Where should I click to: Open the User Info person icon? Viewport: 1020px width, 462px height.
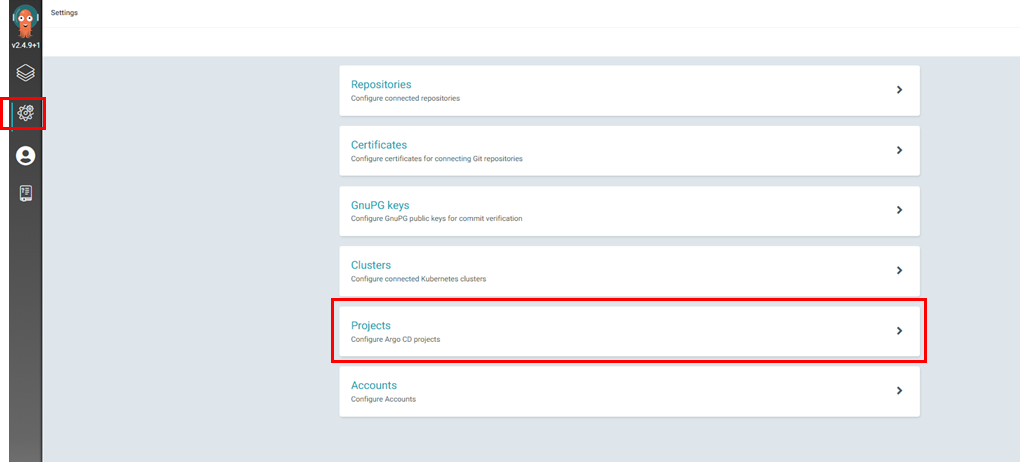25,156
